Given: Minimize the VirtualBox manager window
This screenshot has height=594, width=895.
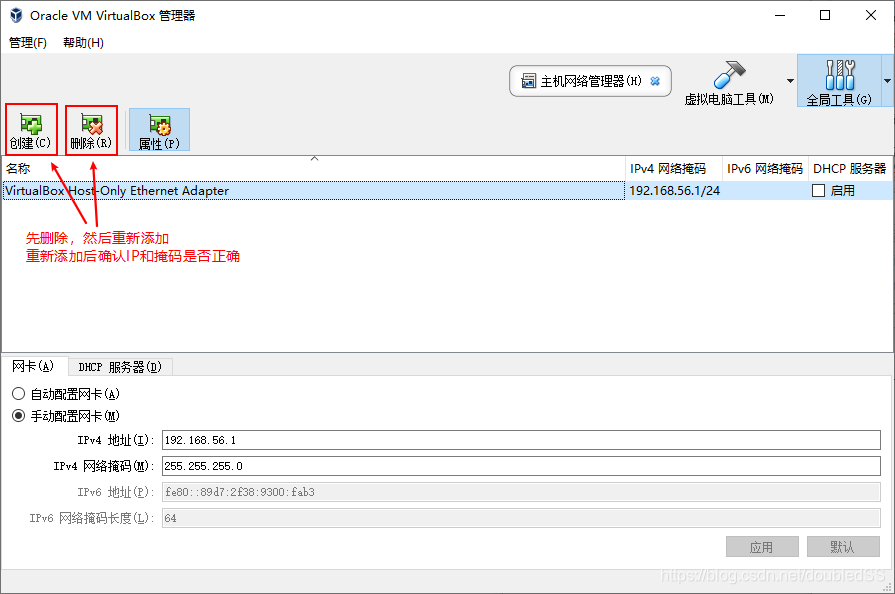Looking at the screenshot, I should click(780, 15).
